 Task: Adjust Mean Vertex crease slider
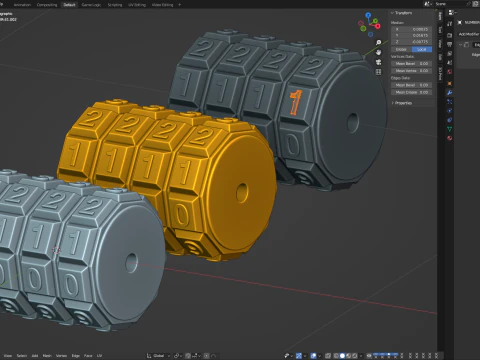pos(411,71)
